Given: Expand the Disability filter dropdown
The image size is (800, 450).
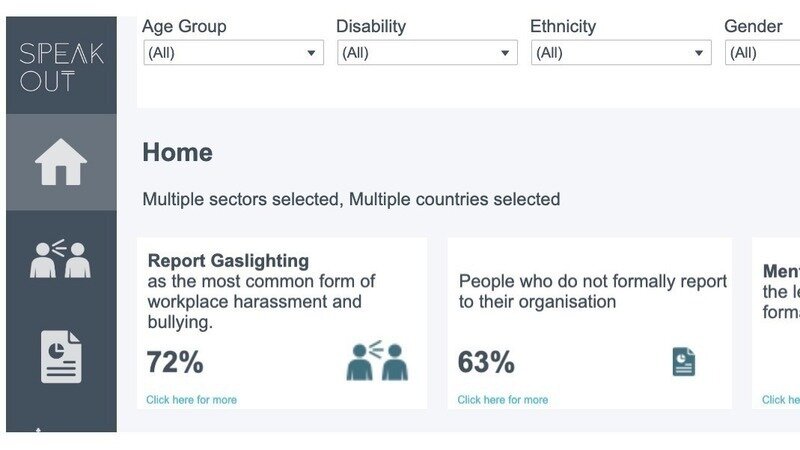Looking at the screenshot, I should [428, 53].
